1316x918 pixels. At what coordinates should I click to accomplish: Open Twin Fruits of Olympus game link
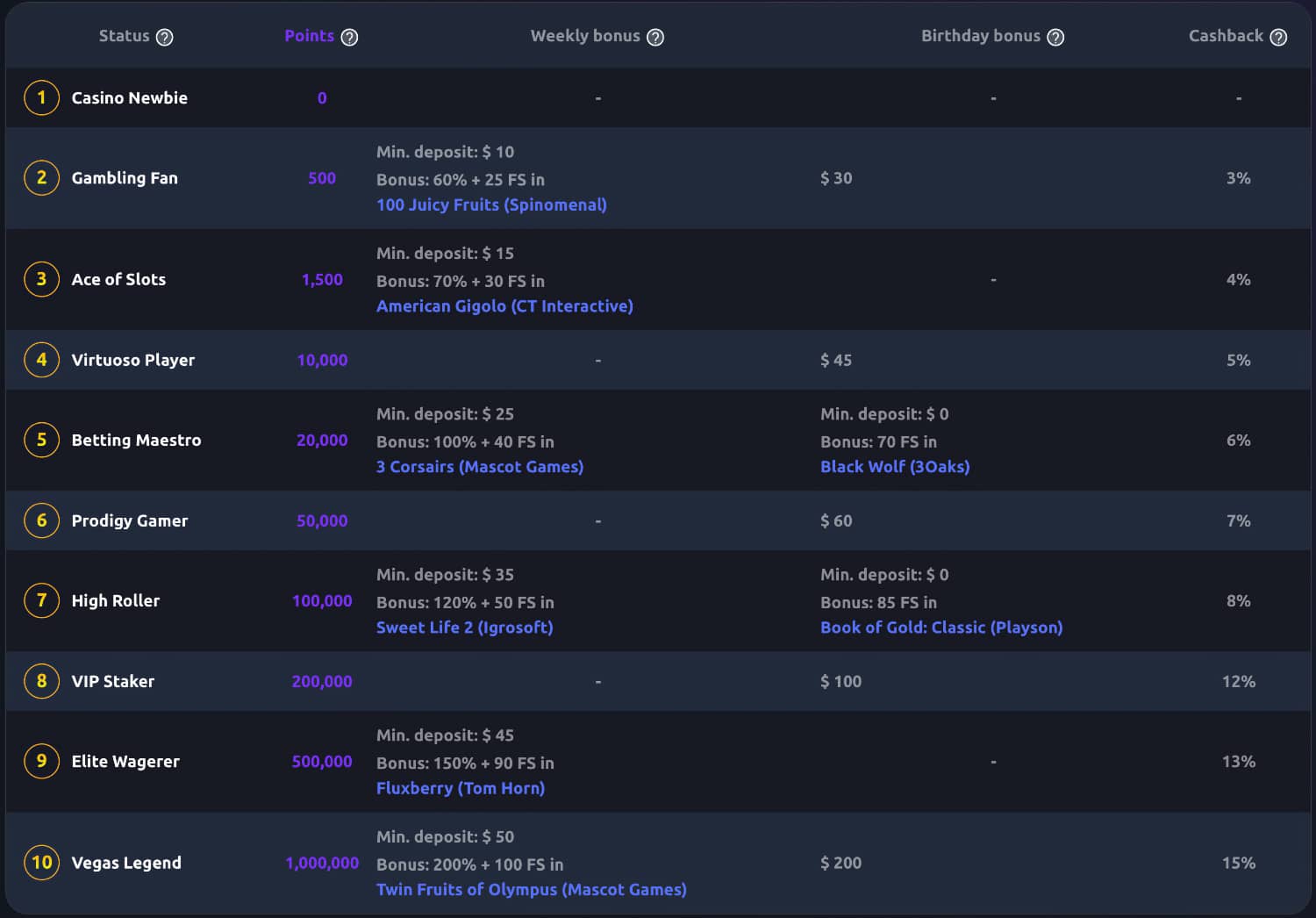coord(531,890)
